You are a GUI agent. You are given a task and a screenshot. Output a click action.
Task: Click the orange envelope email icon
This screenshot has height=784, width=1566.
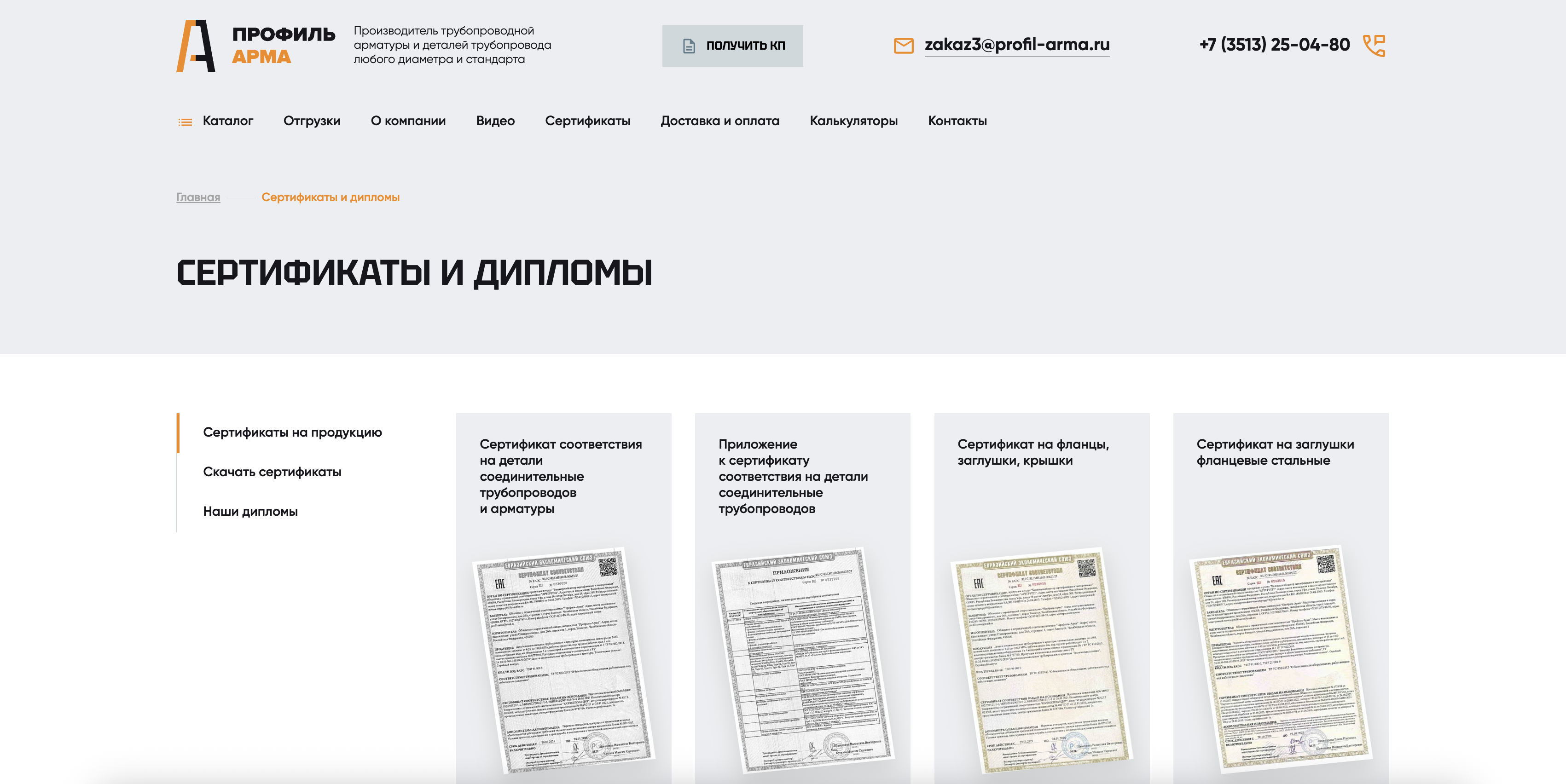(x=903, y=46)
